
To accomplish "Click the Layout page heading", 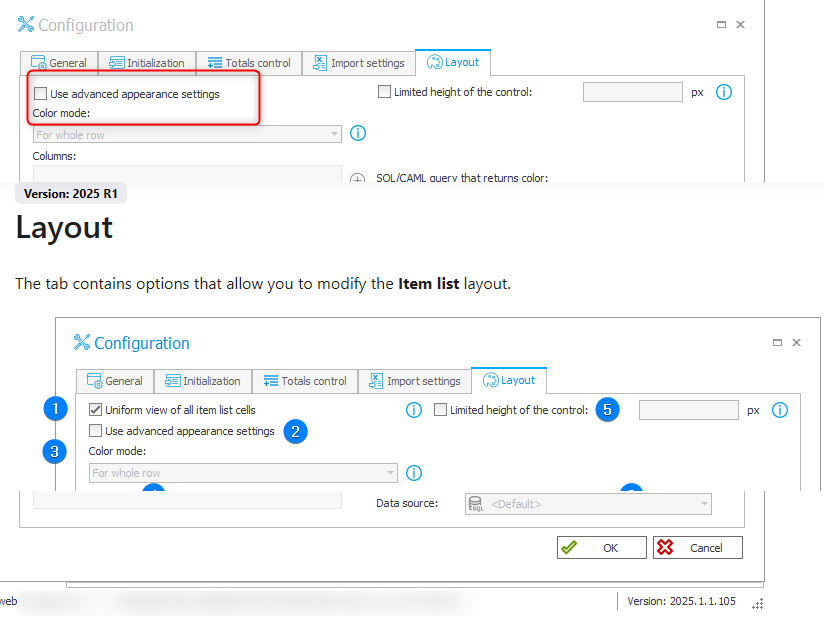I will 65,228.
